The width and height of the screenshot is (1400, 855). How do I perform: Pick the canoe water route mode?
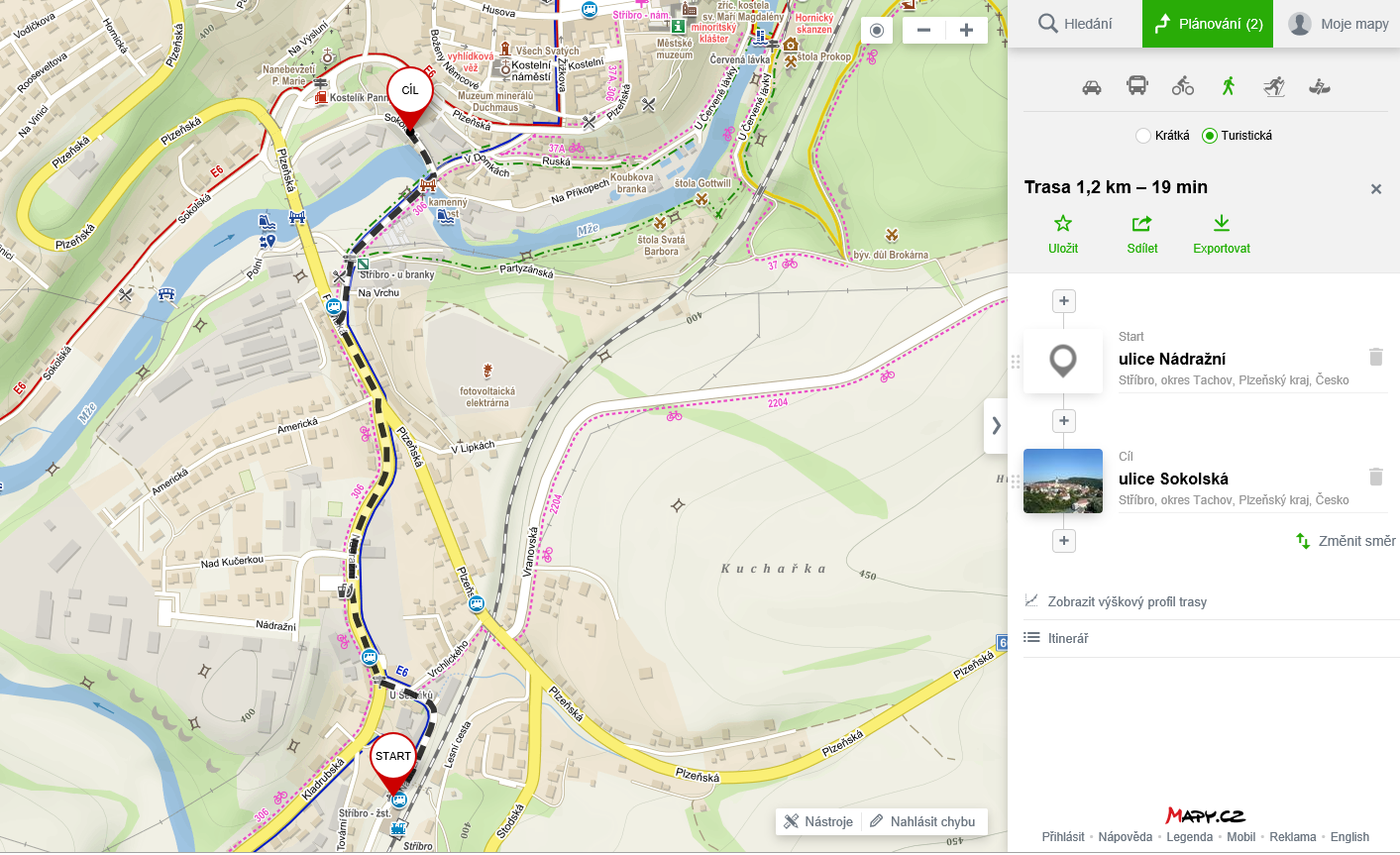(x=1320, y=87)
